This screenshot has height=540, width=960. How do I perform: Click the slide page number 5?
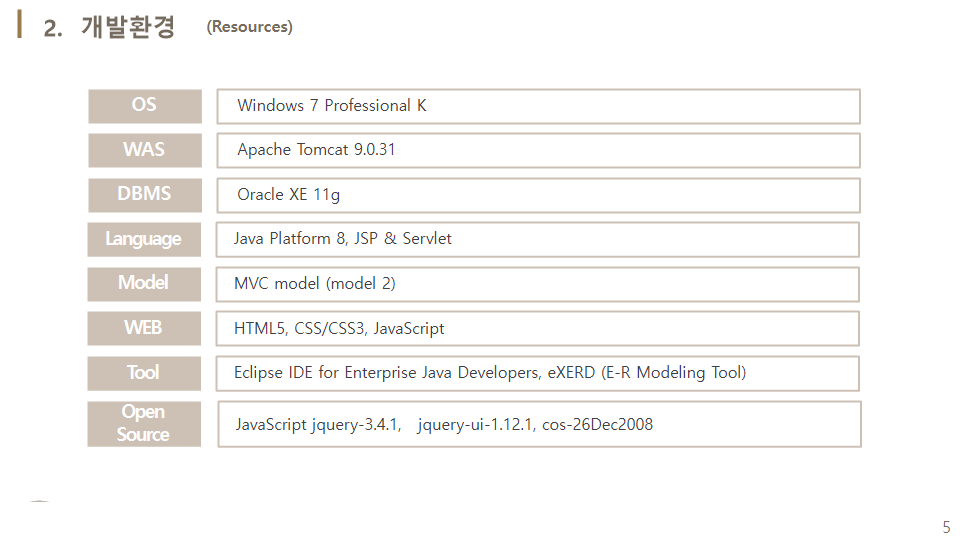click(x=946, y=527)
